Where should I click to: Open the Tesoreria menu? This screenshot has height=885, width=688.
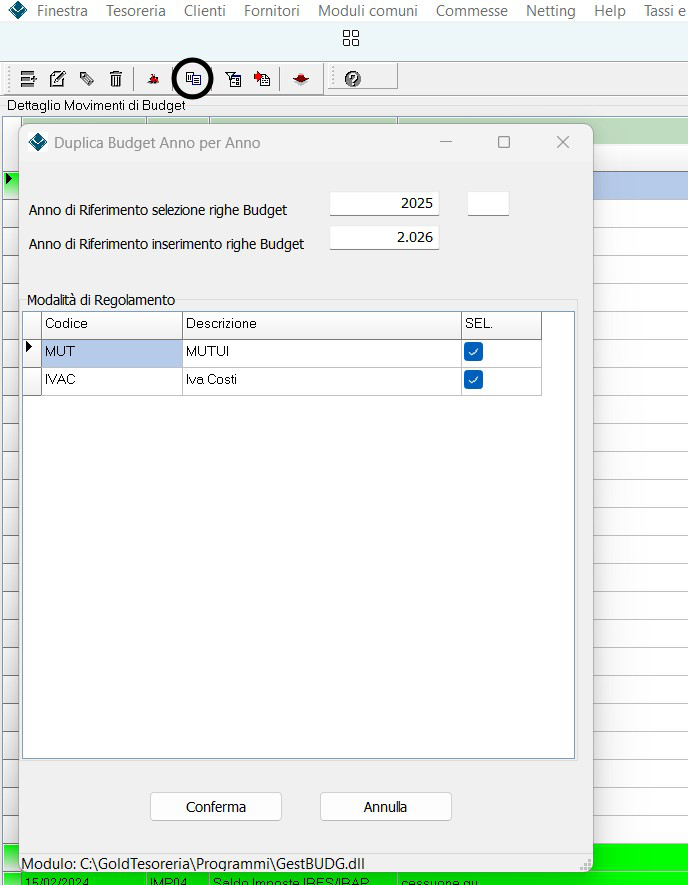[136, 11]
